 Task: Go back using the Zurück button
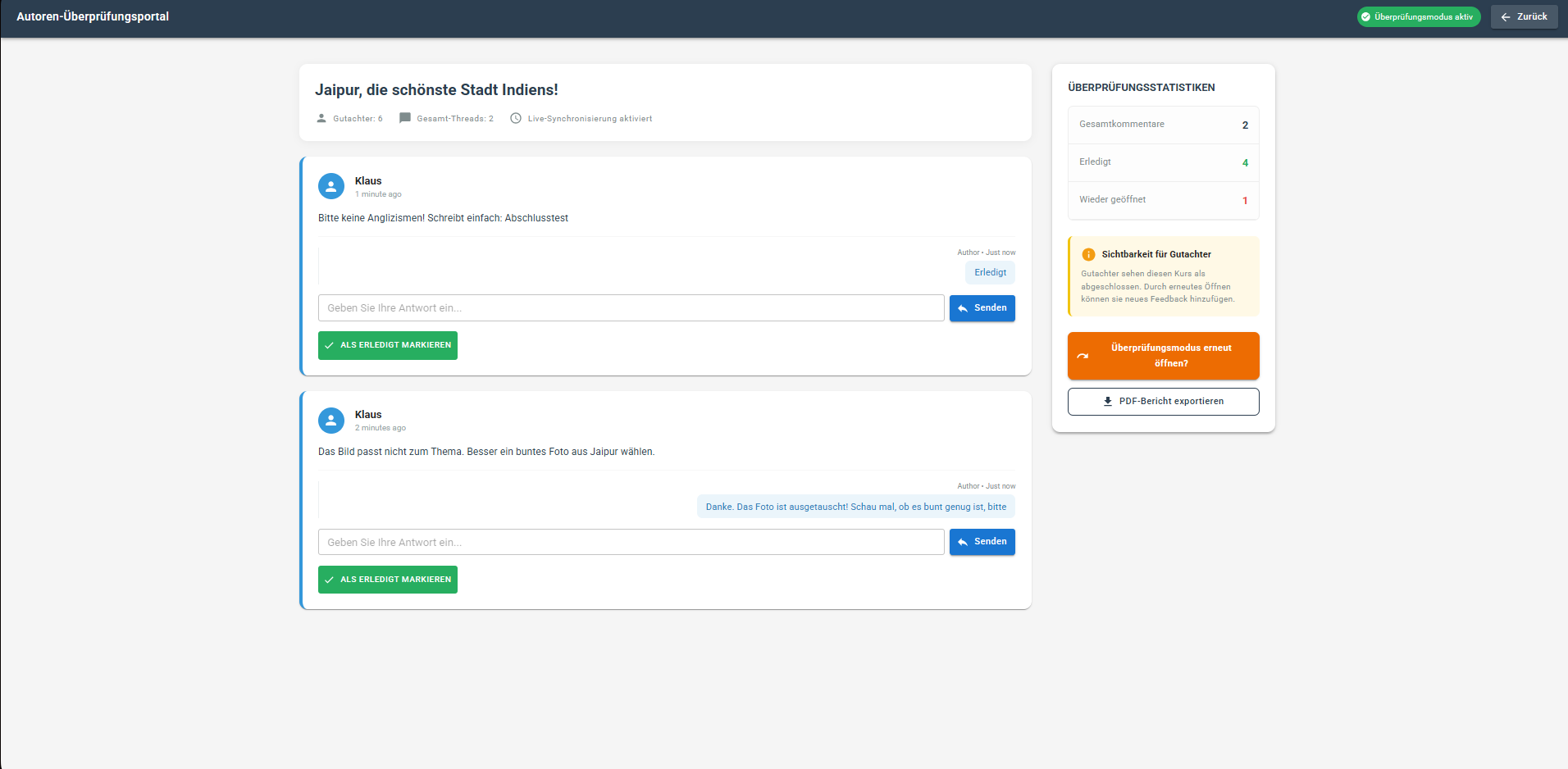[1524, 16]
